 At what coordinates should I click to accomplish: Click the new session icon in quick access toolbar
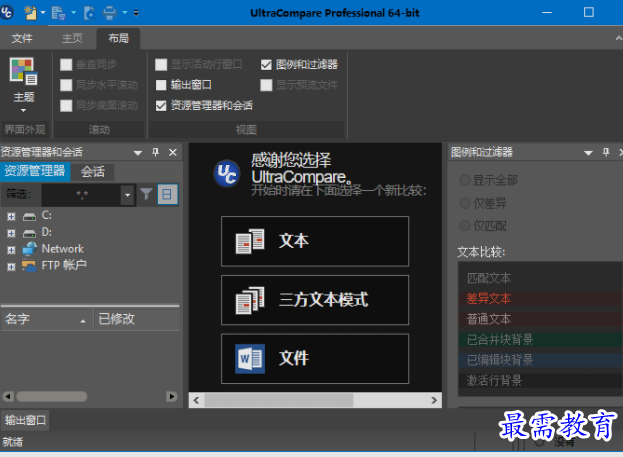coord(30,13)
